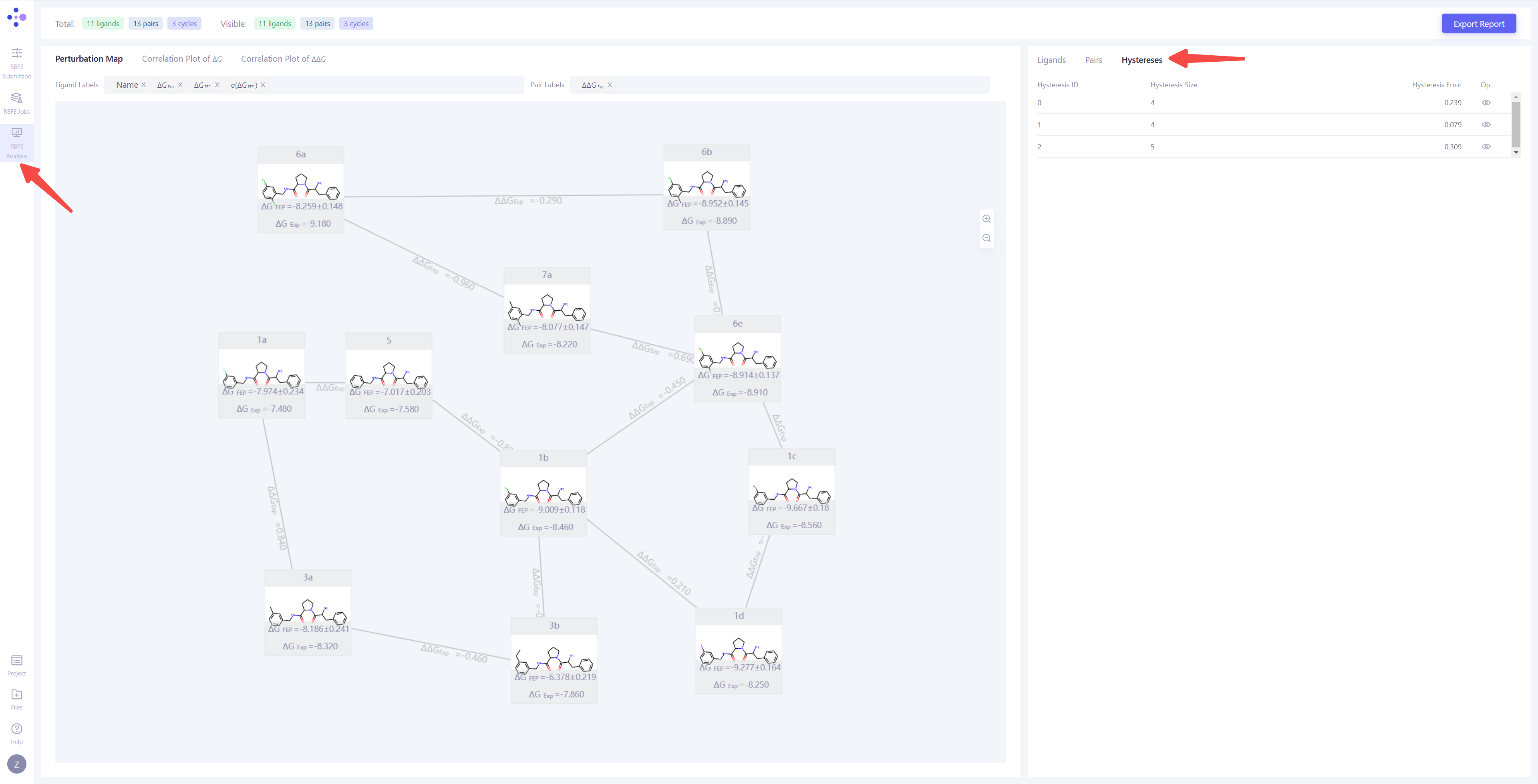Viewport: 1538px width, 784px height.
Task: Toggle visibility of hysteresis 0 on map
Action: pyautogui.click(x=1486, y=102)
